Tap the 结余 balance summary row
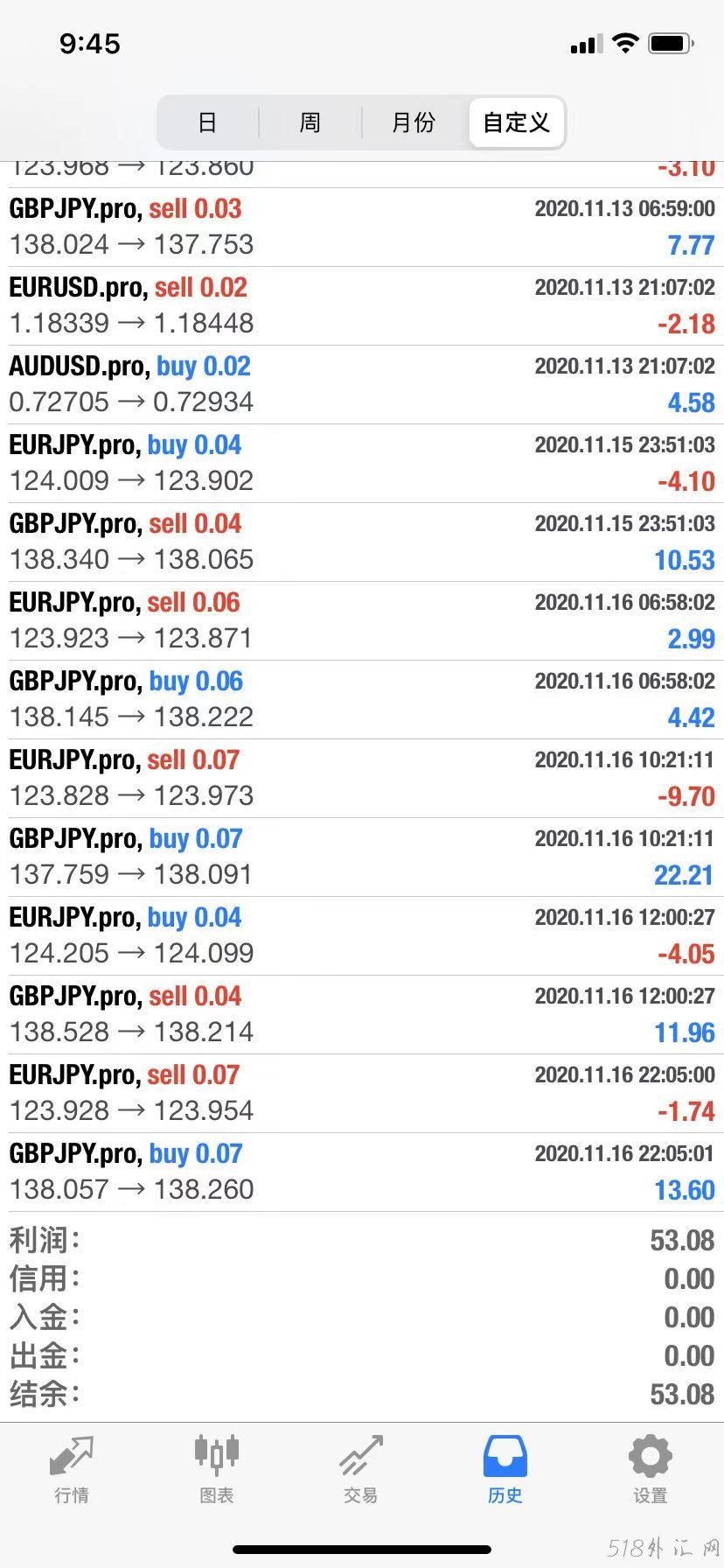The height and width of the screenshot is (1568, 724). pyautogui.click(x=362, y=1394)
